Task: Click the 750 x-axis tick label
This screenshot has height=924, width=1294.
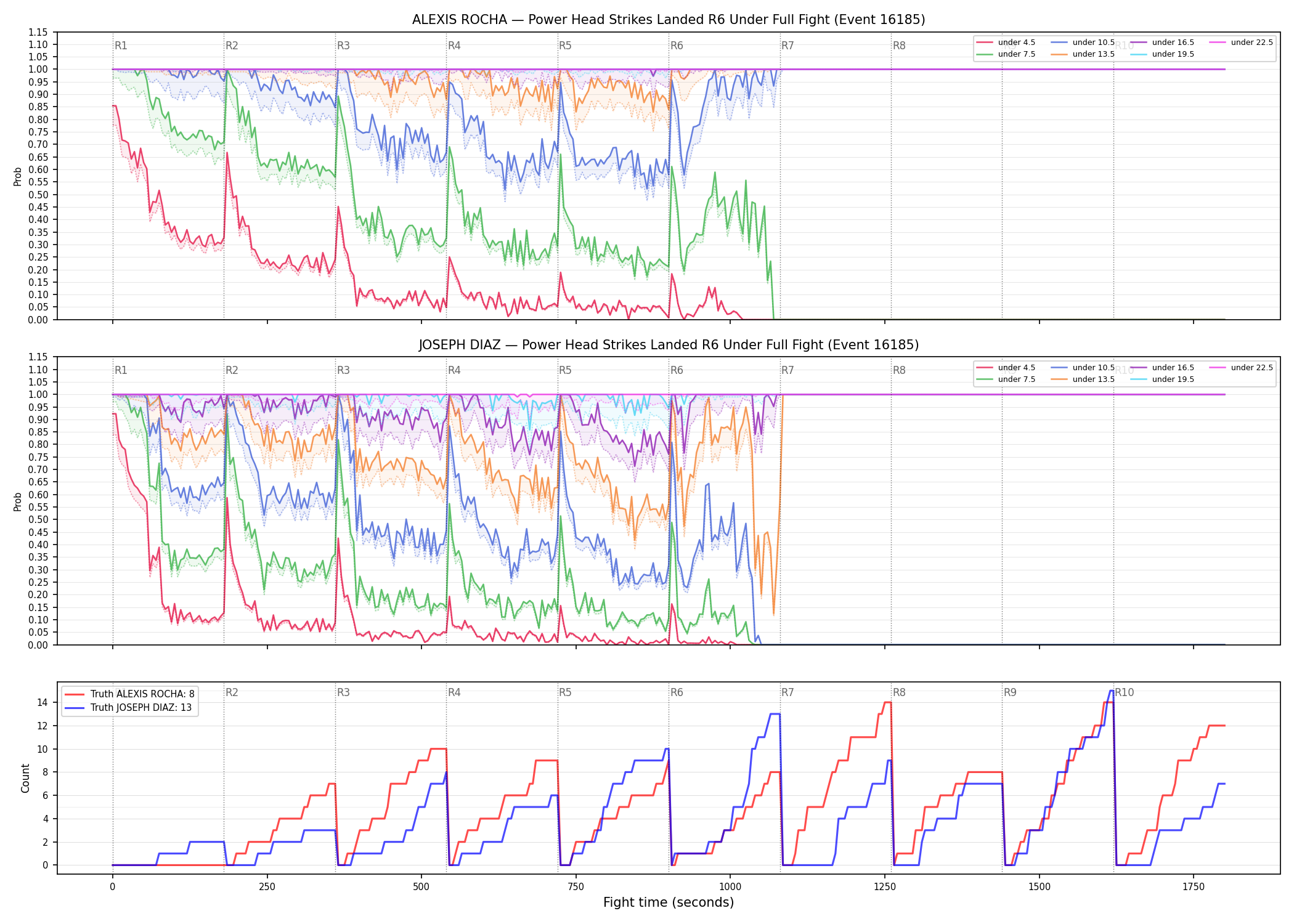Action: point(576,887)
